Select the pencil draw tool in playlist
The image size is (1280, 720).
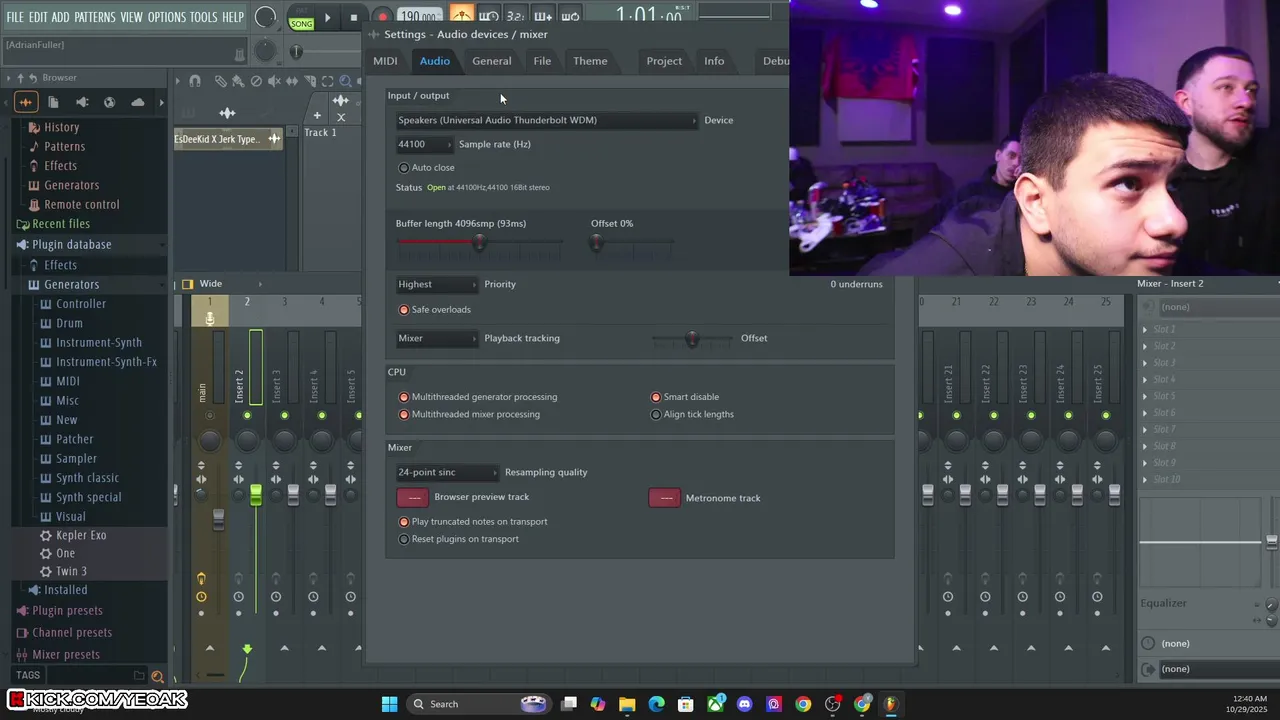click(x=222, y=81)
